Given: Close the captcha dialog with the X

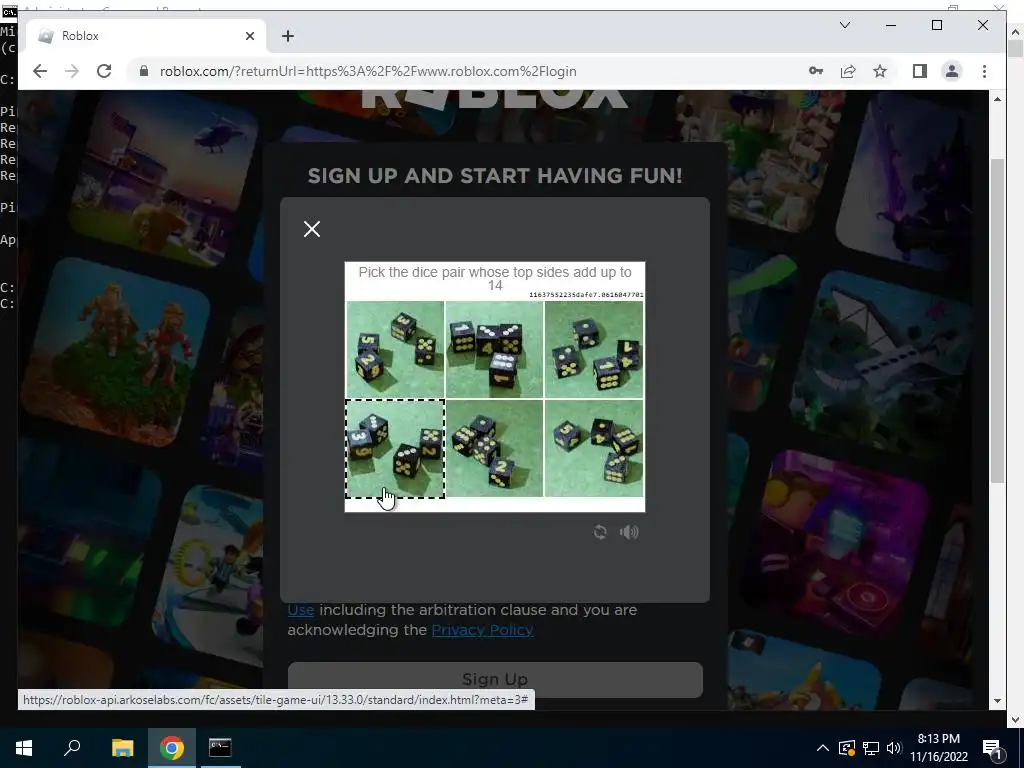Looking at the screenshot, I should (x=312, y=229).
